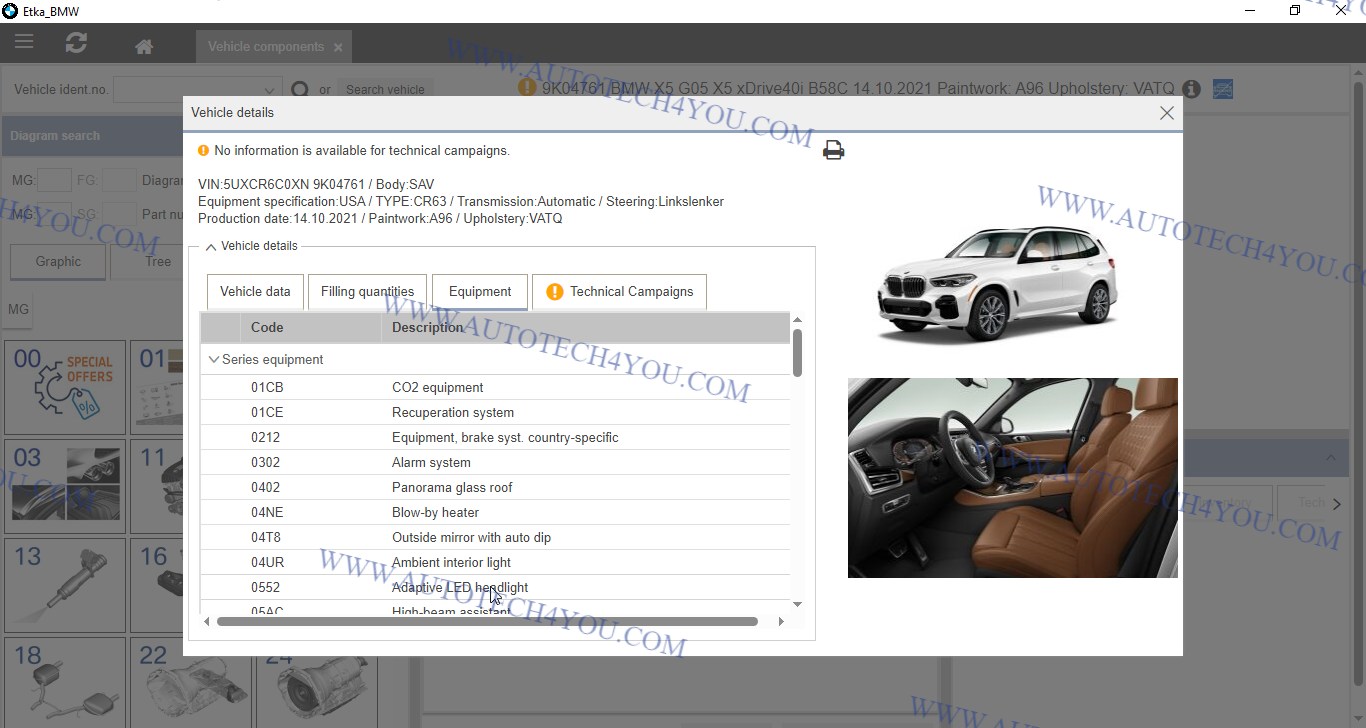
Task: Switch to the Filling quantities tab
Action: tap(367, 292)
